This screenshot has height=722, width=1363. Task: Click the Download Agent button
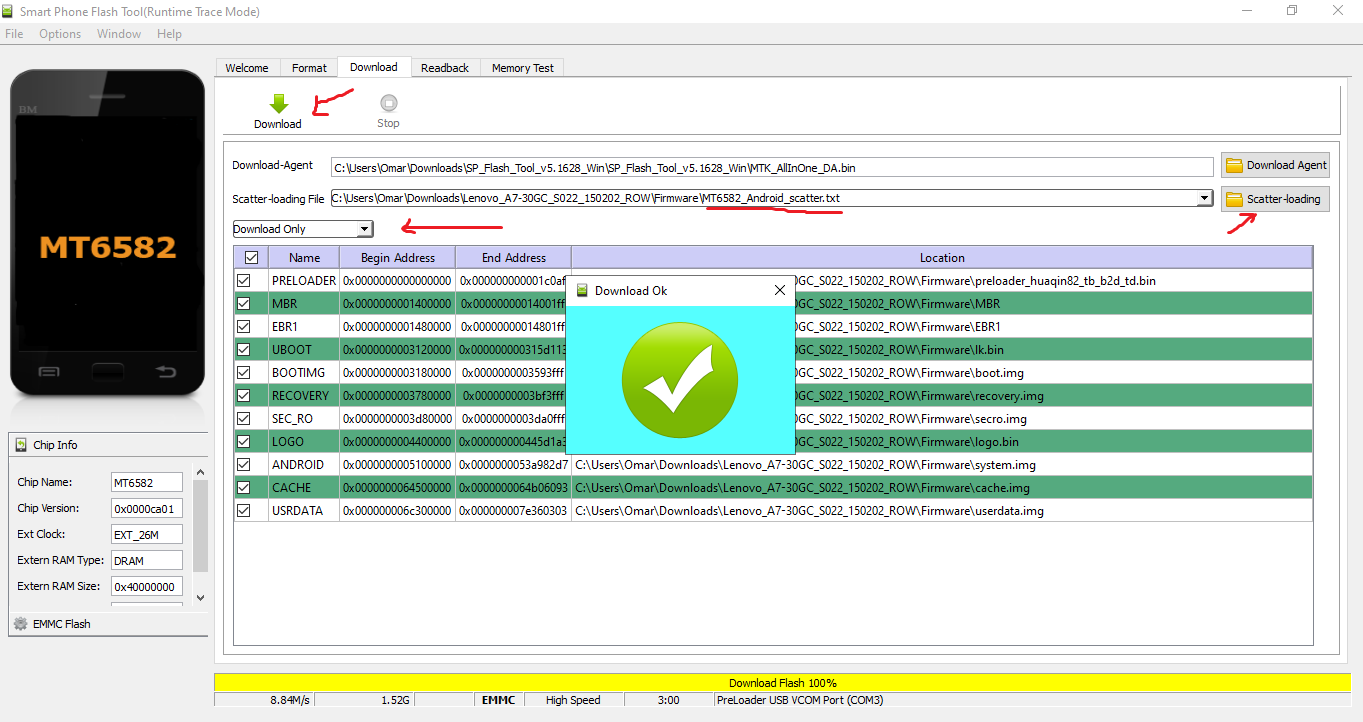[1275, 165]
